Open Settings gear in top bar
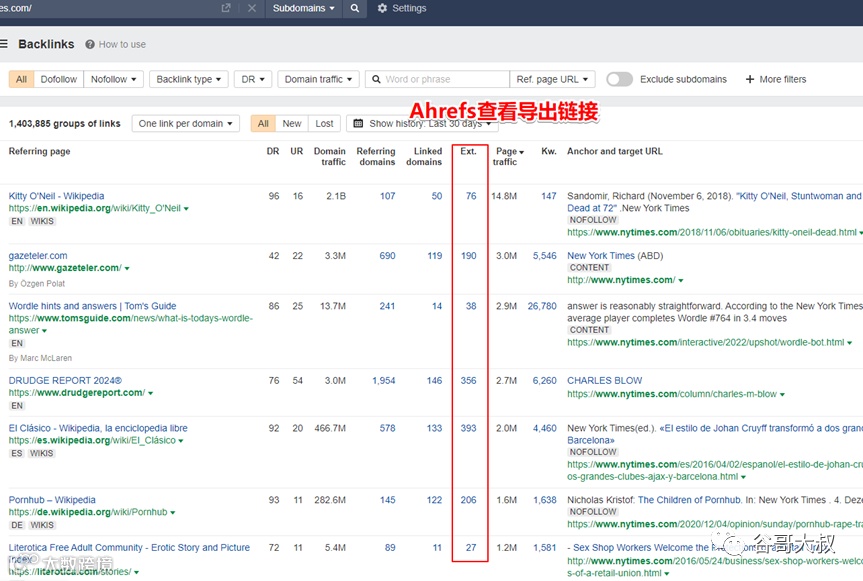The height and width of the screenshot is (581, 863). click(x=383, y=8)
